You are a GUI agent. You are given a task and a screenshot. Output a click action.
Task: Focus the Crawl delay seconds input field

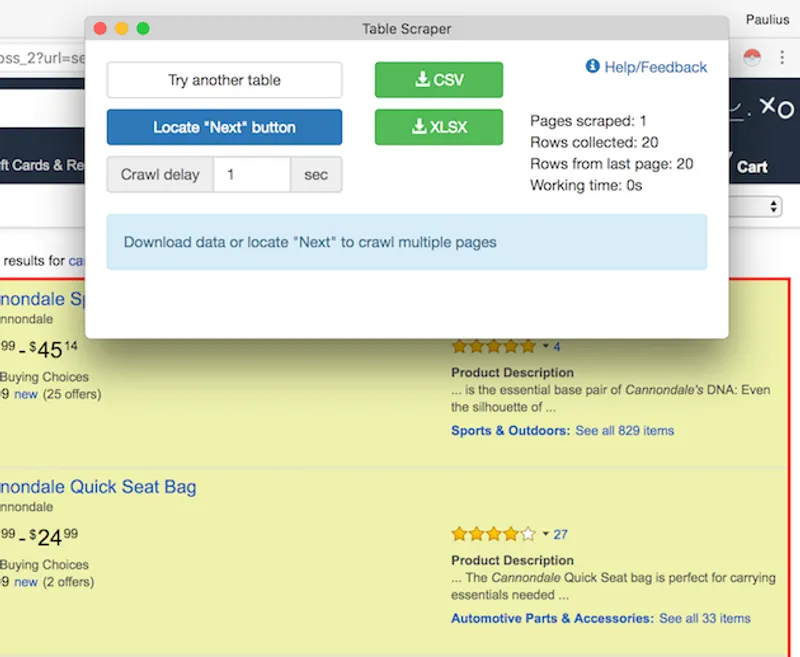[x=251, y=174]
